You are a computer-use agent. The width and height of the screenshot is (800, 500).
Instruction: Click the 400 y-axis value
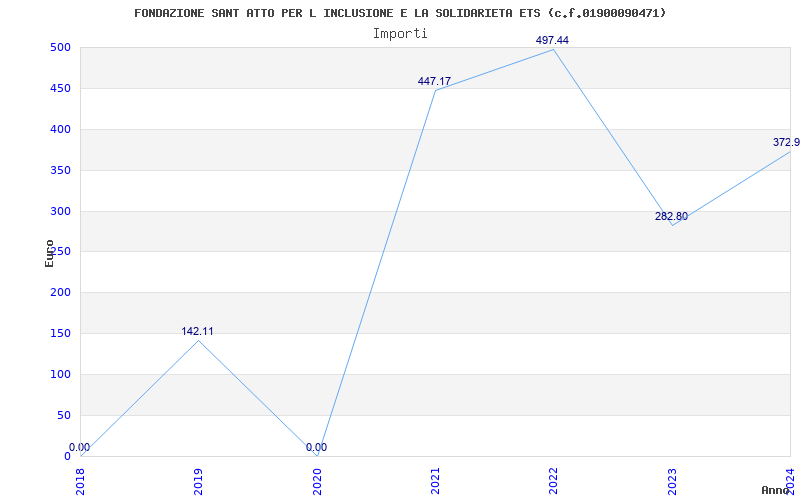point(60,130)
